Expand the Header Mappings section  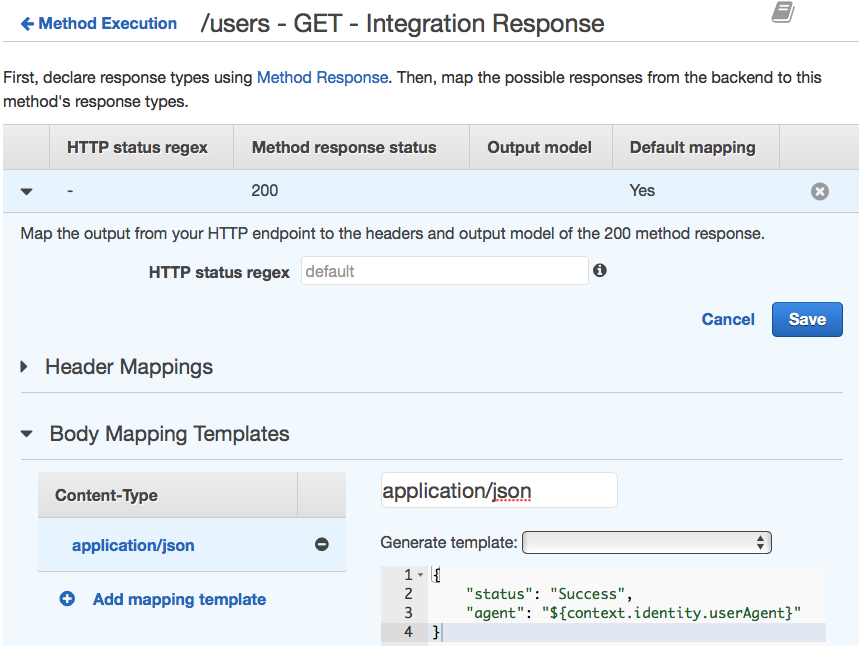coord(25,367)
